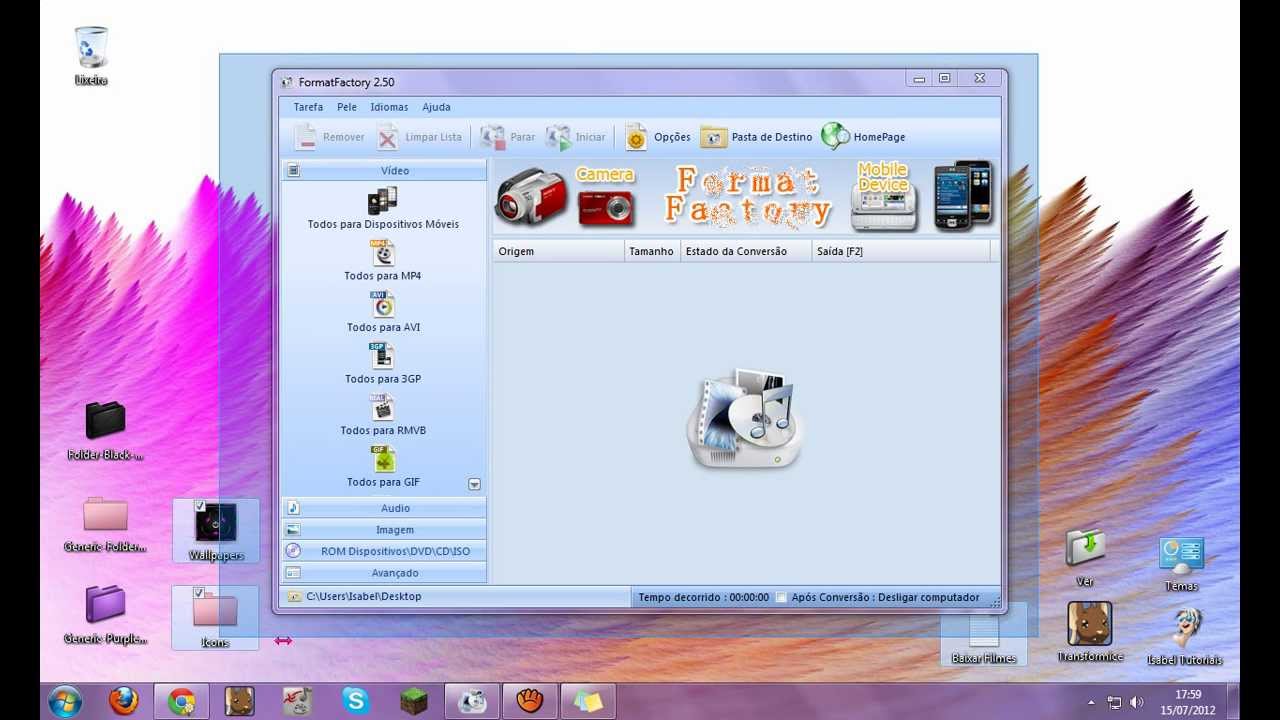Launch Firefox from the taskbar
The image size is (1280, 720).
coord(124,701)
